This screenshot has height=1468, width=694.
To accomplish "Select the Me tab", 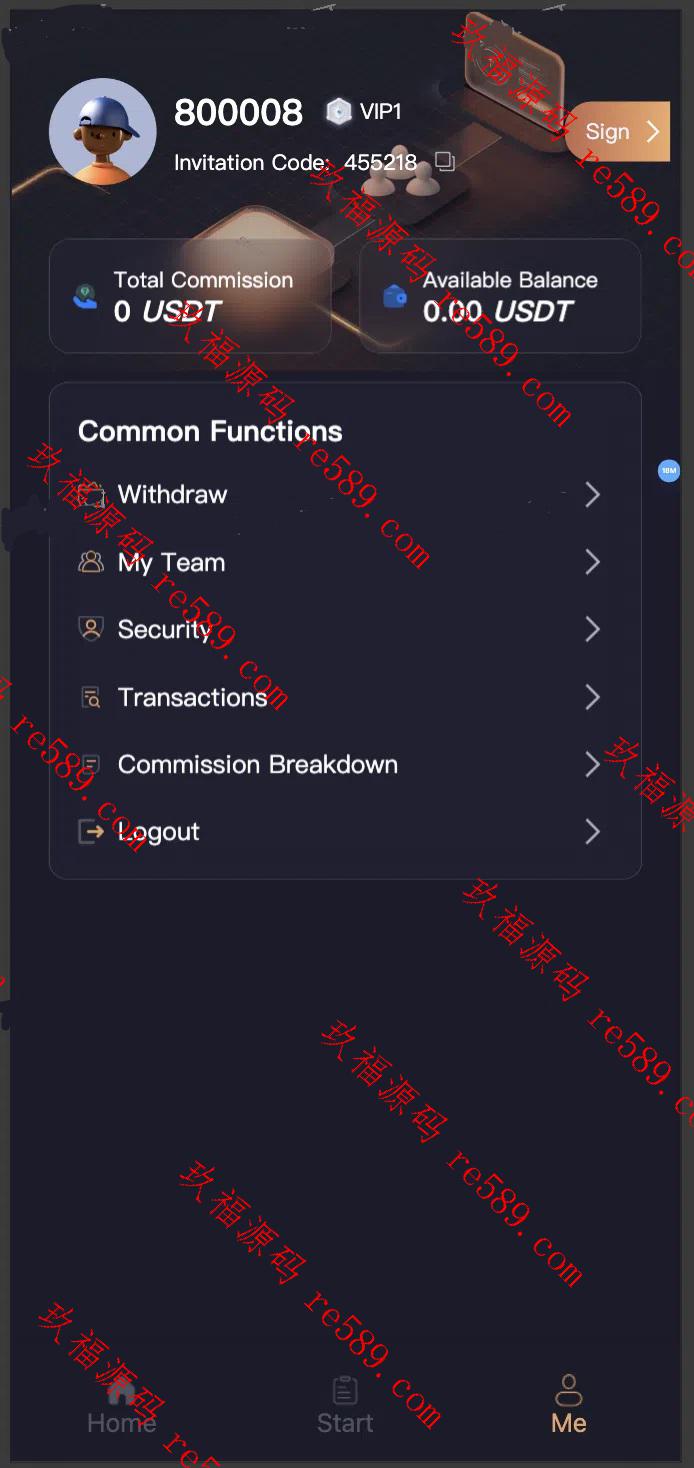I will tap(569, 1405).
